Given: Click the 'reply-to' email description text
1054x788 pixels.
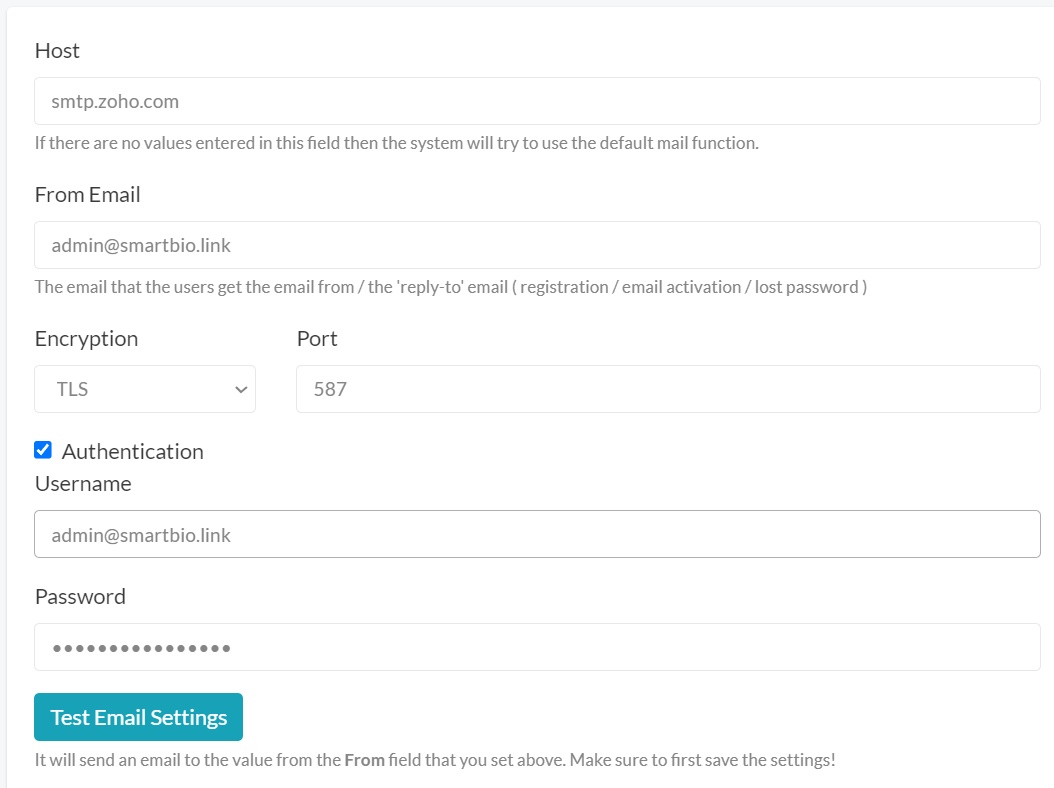Looking at the screenshot, I should (x=450, y=287).
